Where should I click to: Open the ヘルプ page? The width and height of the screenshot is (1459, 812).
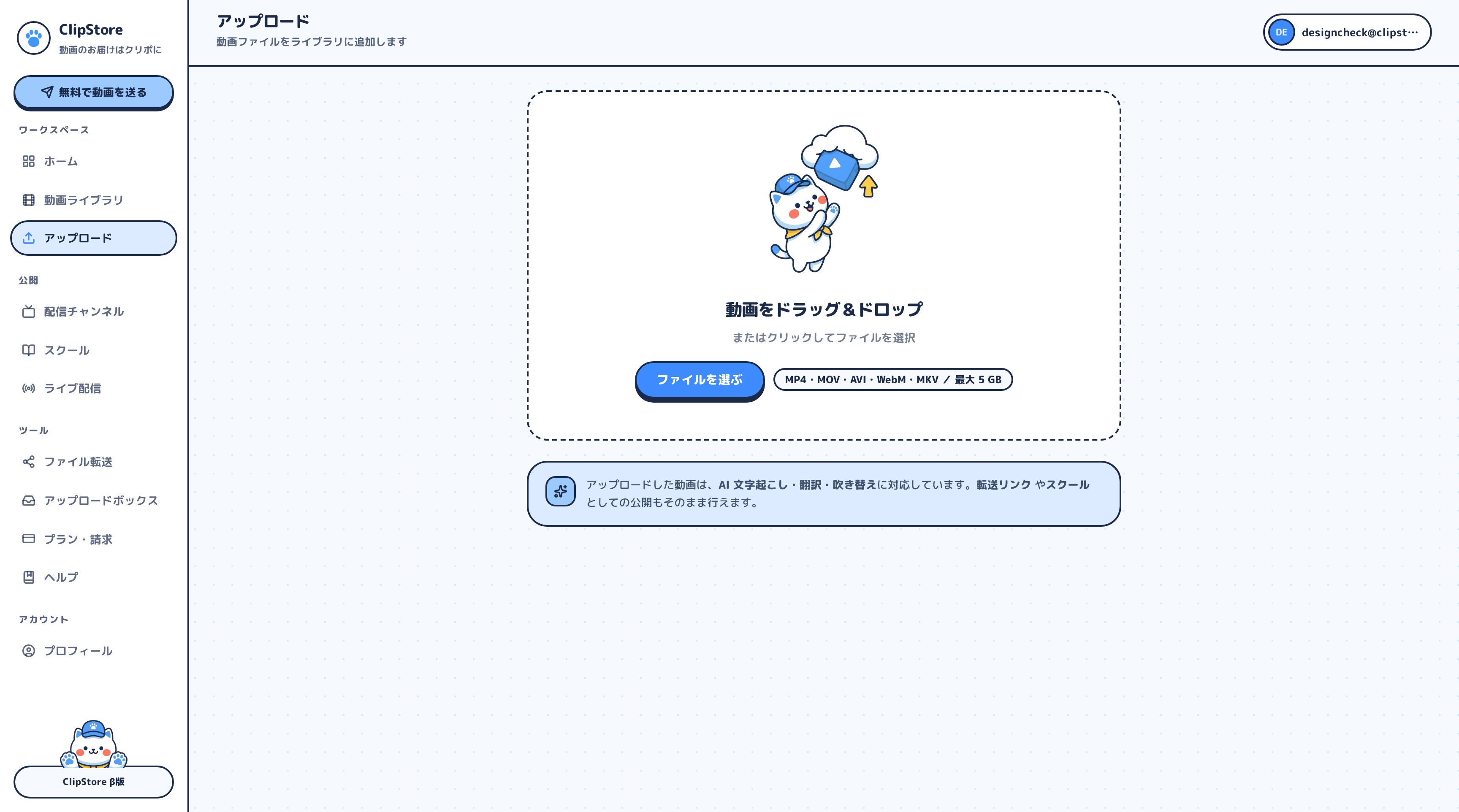coord(93,577)
